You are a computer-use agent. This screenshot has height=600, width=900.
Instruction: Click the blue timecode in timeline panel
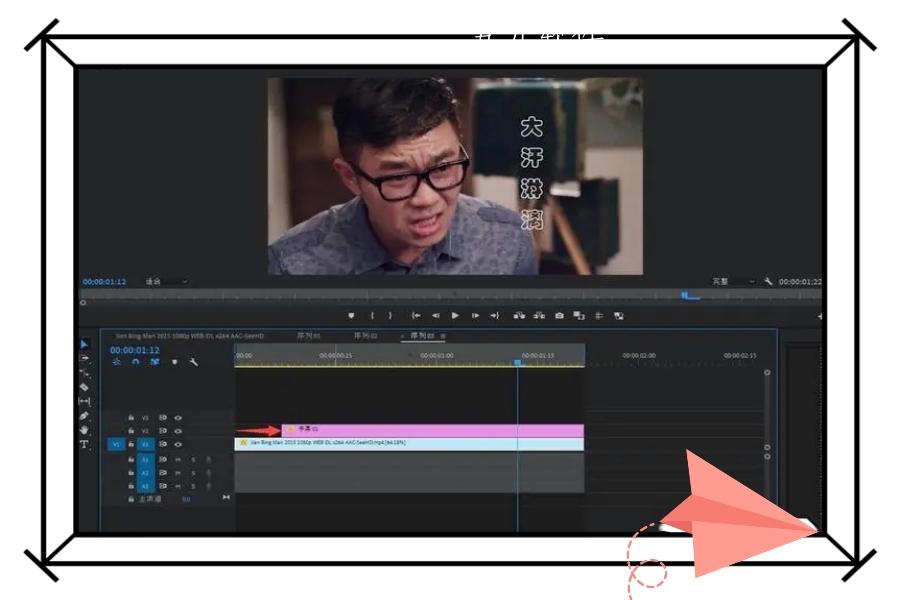135,350
